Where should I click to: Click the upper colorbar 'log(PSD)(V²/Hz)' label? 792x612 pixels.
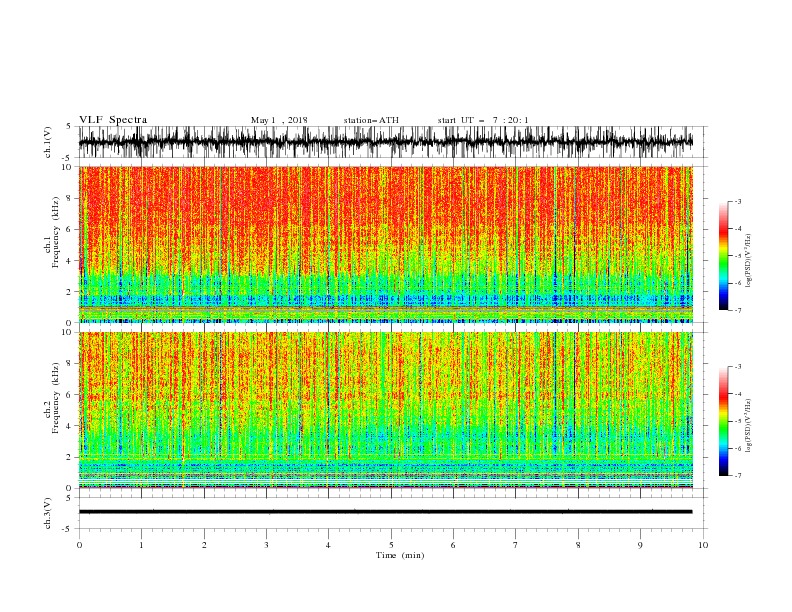point(748,261)
